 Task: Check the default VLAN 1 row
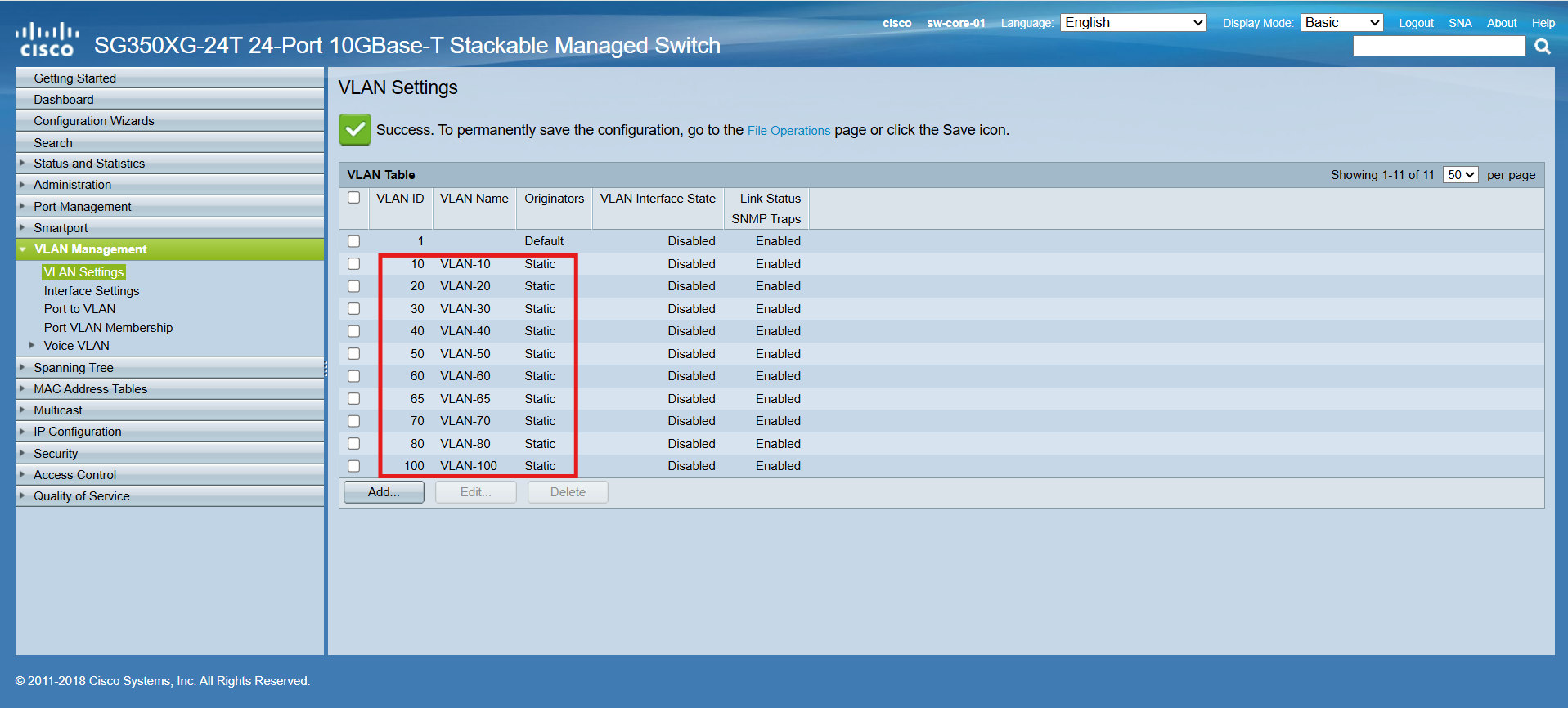[x=353, y=241]
